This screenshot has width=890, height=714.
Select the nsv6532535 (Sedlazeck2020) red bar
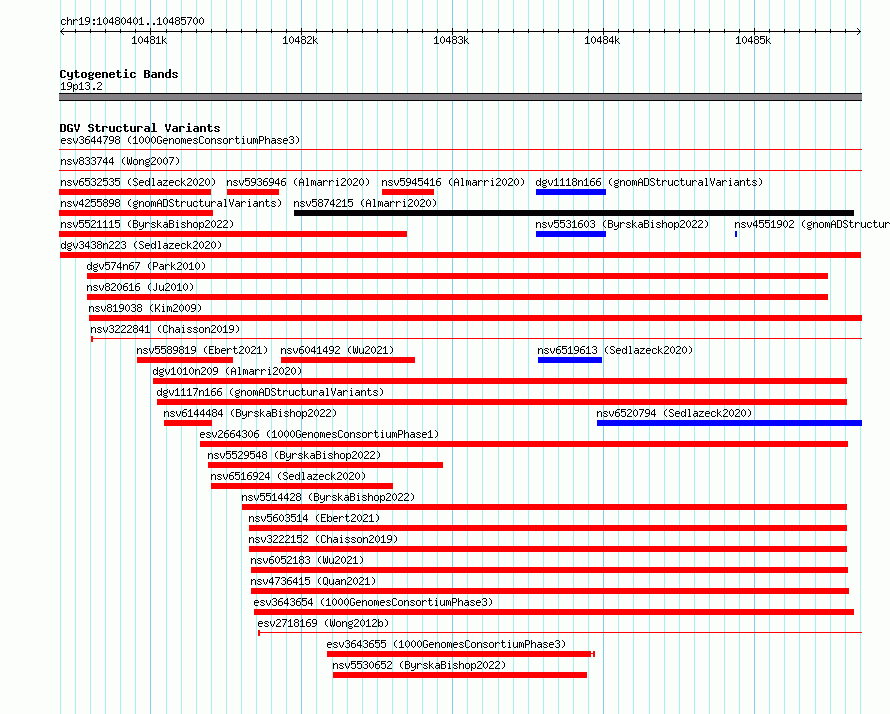[x=135, y=192]
